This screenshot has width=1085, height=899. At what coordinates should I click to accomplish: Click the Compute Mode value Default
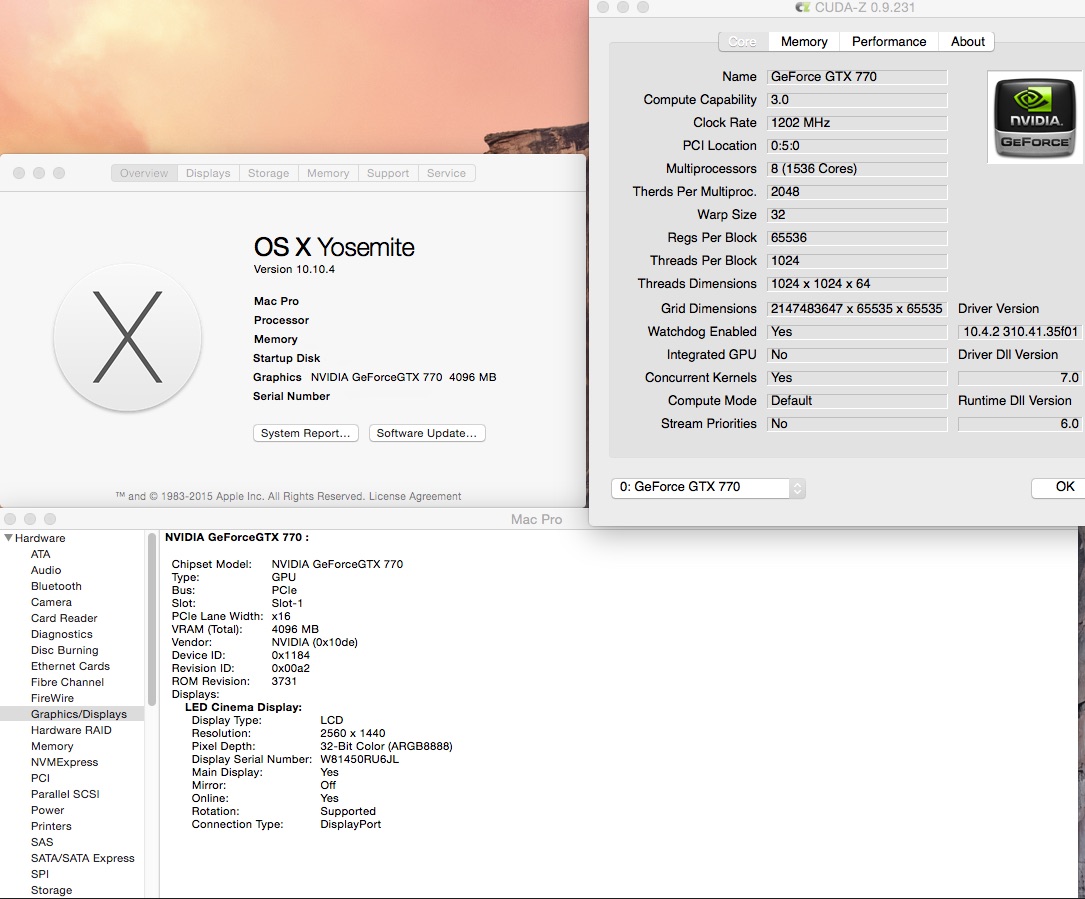857,401
